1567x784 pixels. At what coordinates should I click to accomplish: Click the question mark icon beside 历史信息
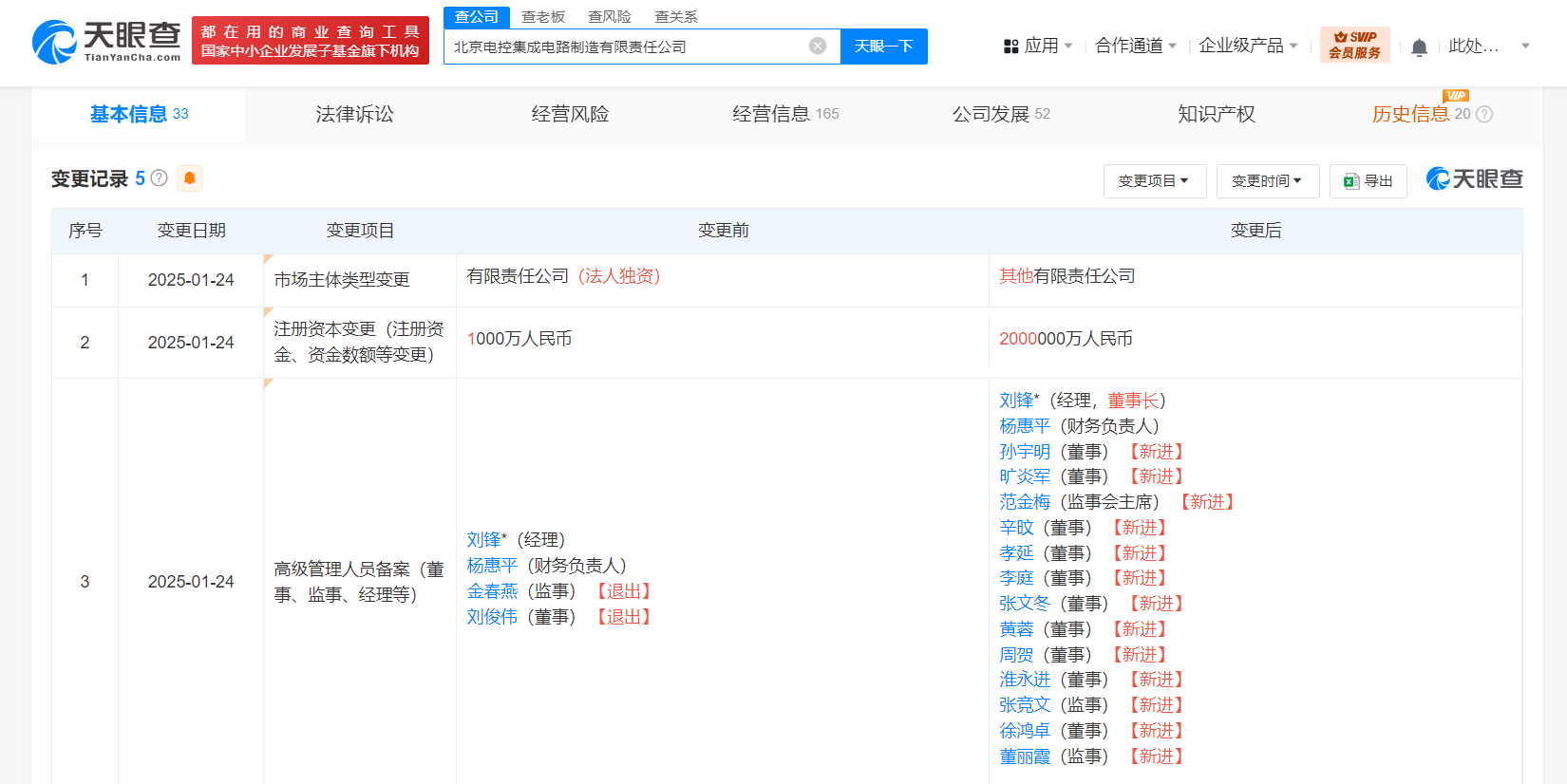1484,115
